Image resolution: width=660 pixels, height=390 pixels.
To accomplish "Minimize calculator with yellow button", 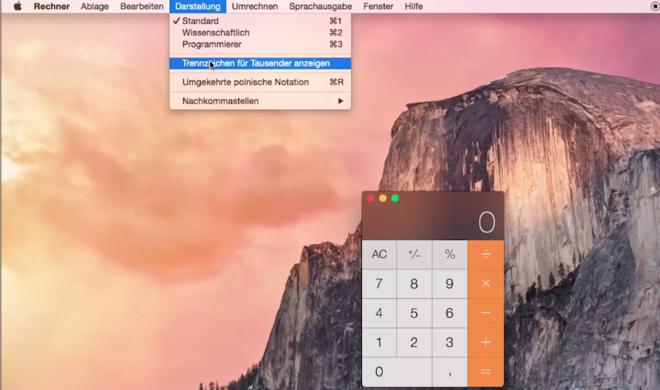I will coord(383,199).
